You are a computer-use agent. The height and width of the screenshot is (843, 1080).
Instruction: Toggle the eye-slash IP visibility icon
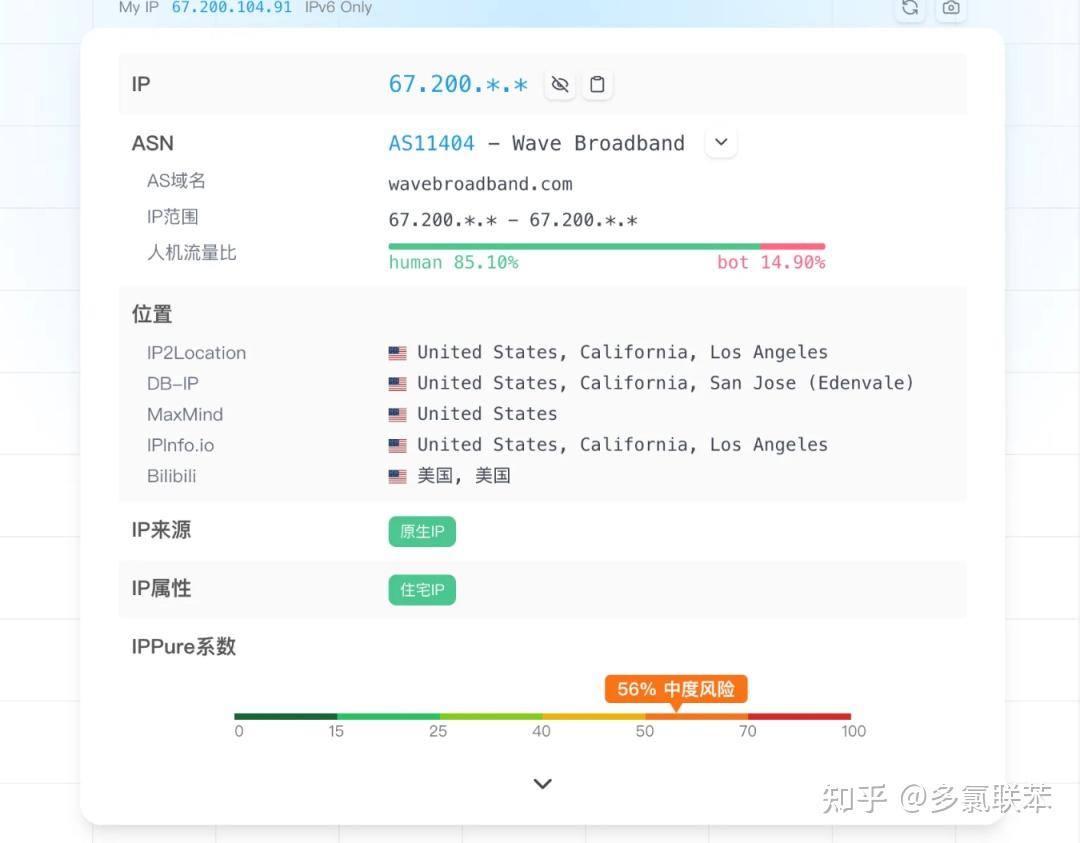click(560, 85)
